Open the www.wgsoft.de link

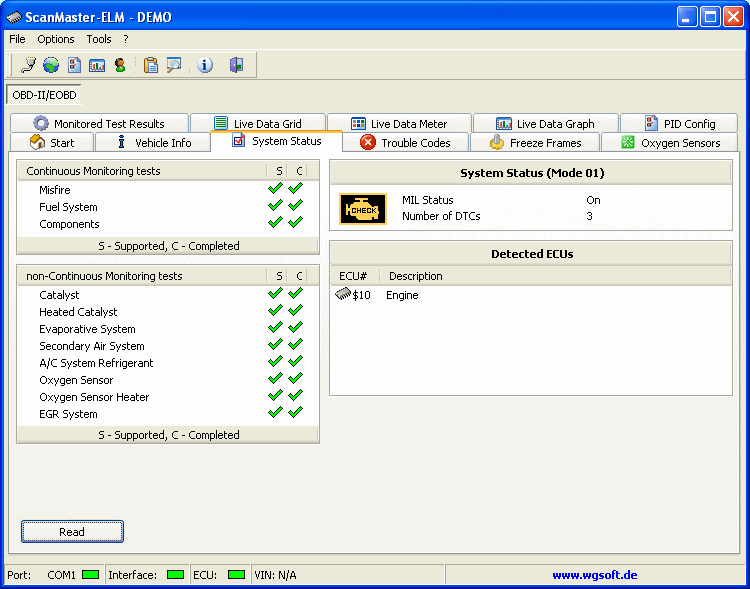[x=595, y=575]
